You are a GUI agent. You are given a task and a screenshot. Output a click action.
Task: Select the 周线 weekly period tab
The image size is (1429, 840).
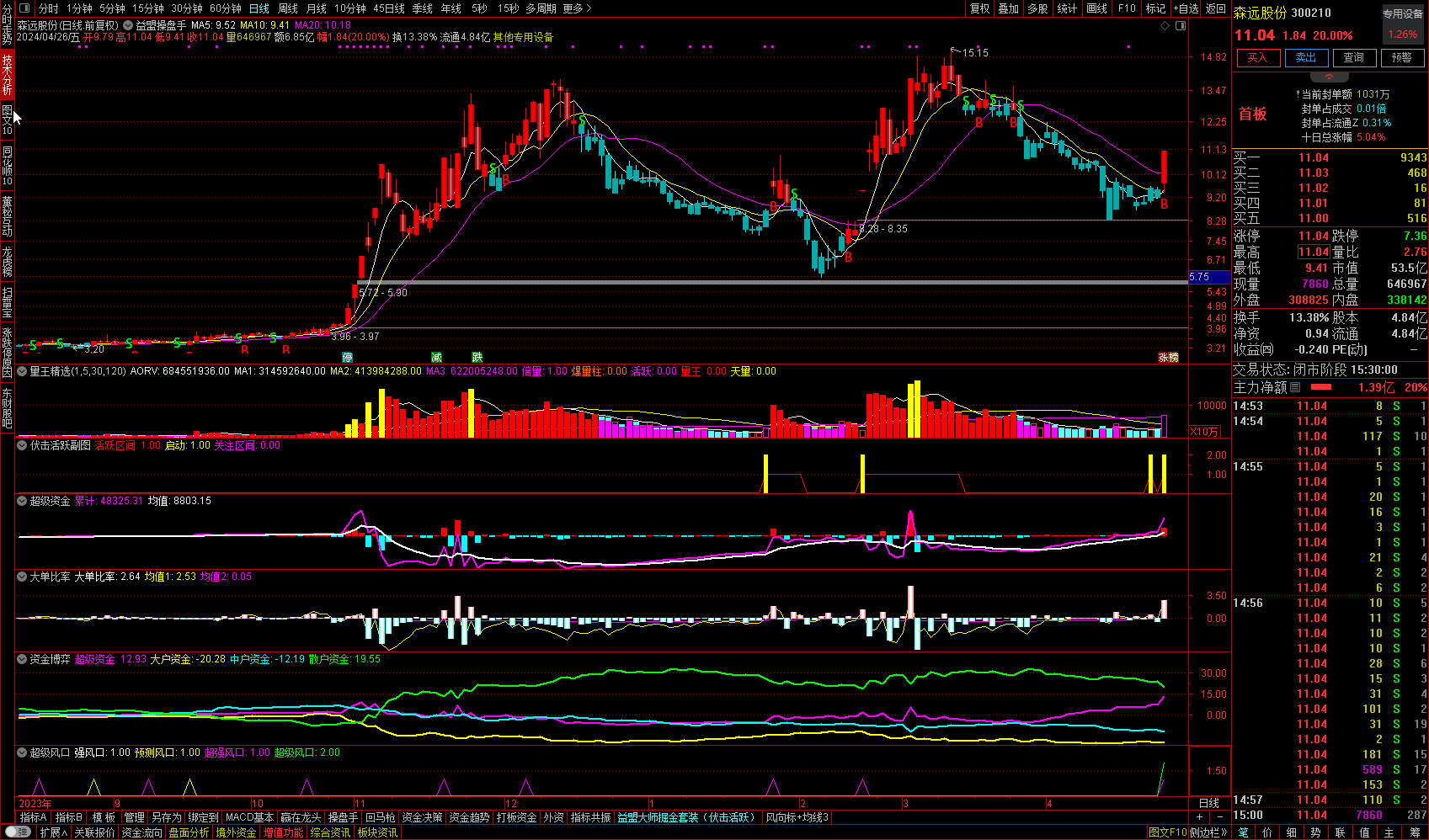coord(288,8)
